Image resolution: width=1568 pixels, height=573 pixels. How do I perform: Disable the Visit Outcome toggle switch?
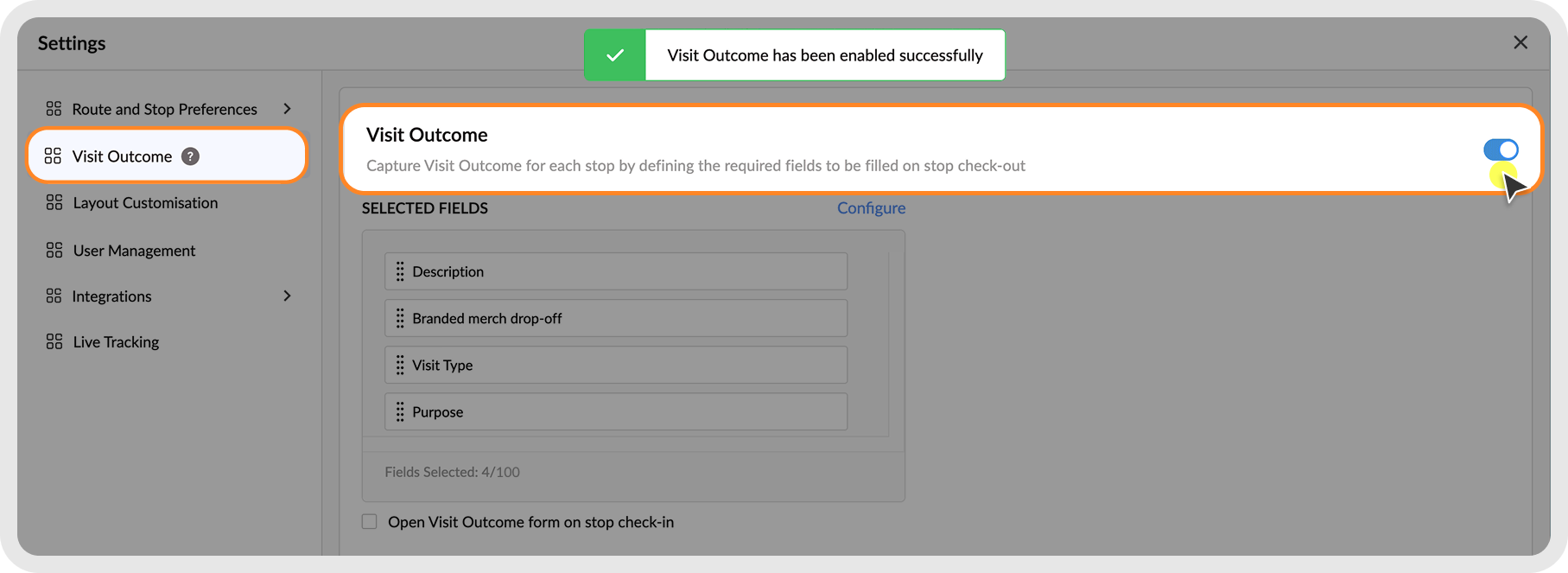pyautogui.click(x=1501, y=150)
